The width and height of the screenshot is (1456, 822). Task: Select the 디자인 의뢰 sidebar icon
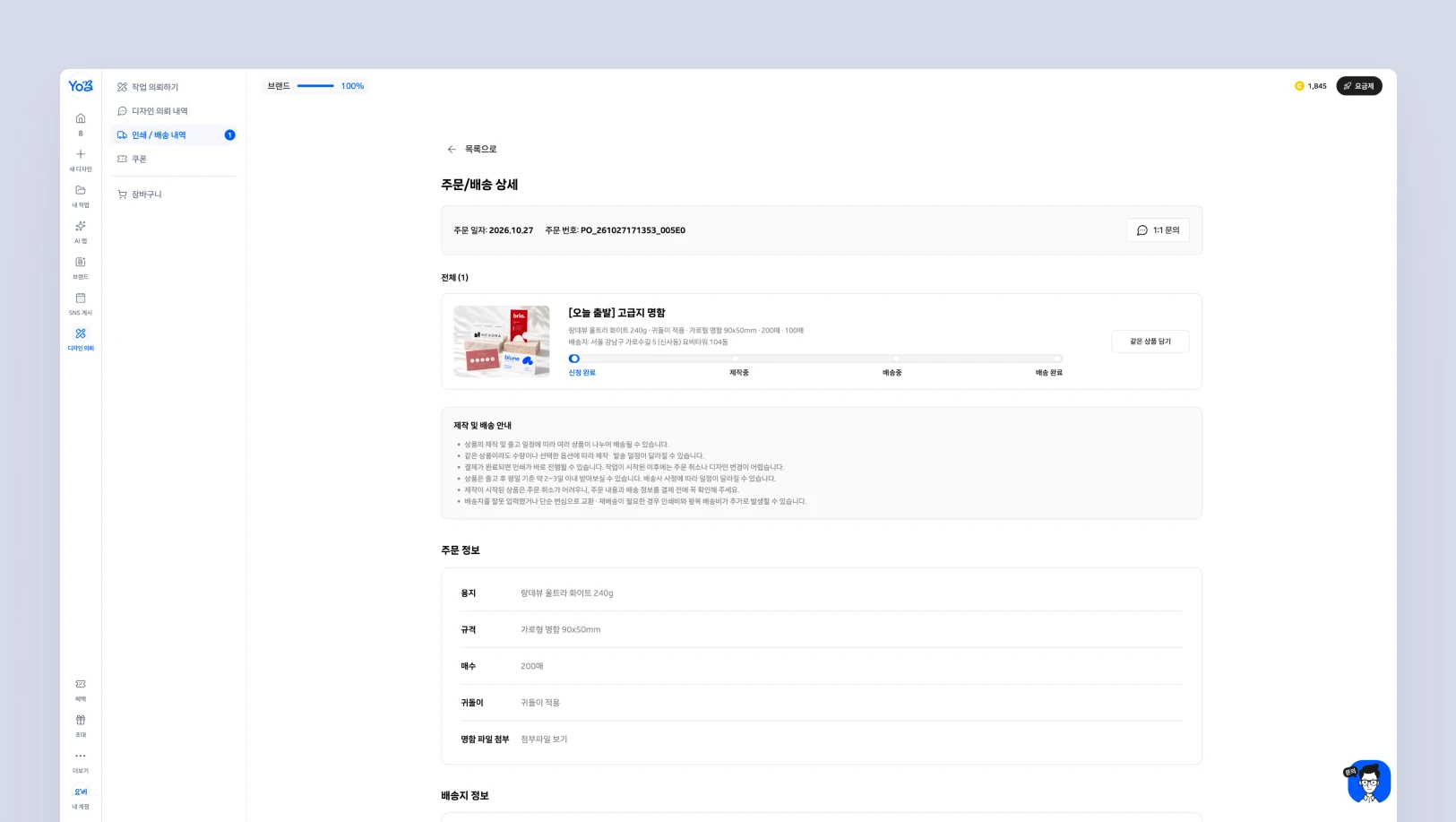click(x=81, y=333)
